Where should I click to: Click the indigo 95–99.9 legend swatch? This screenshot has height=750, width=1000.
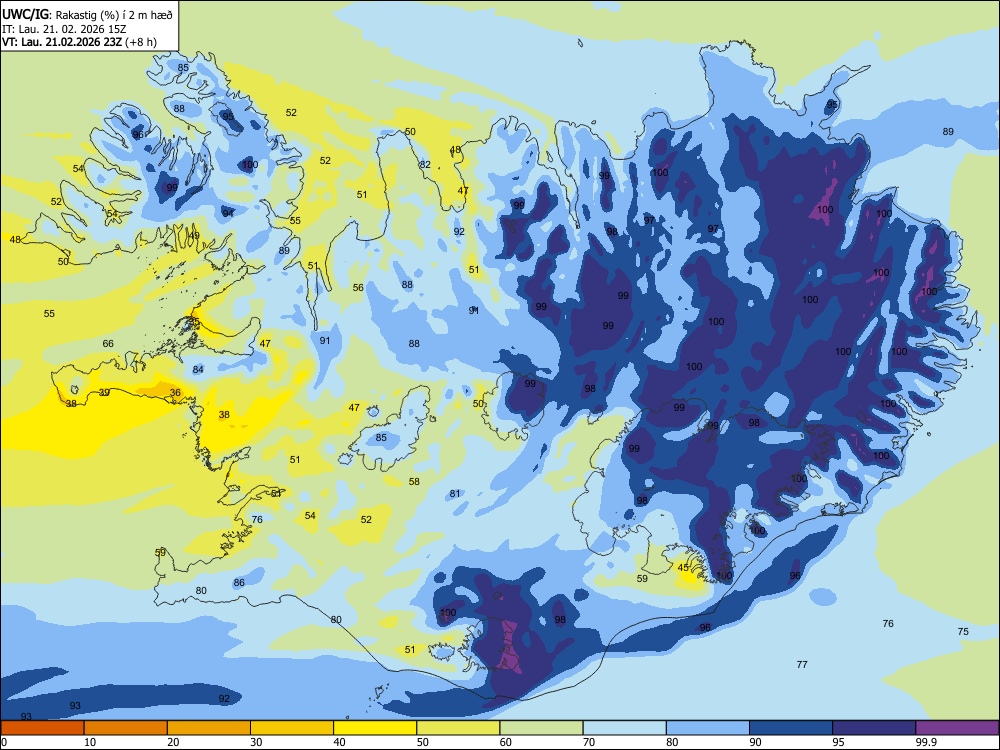pos(874,728)
